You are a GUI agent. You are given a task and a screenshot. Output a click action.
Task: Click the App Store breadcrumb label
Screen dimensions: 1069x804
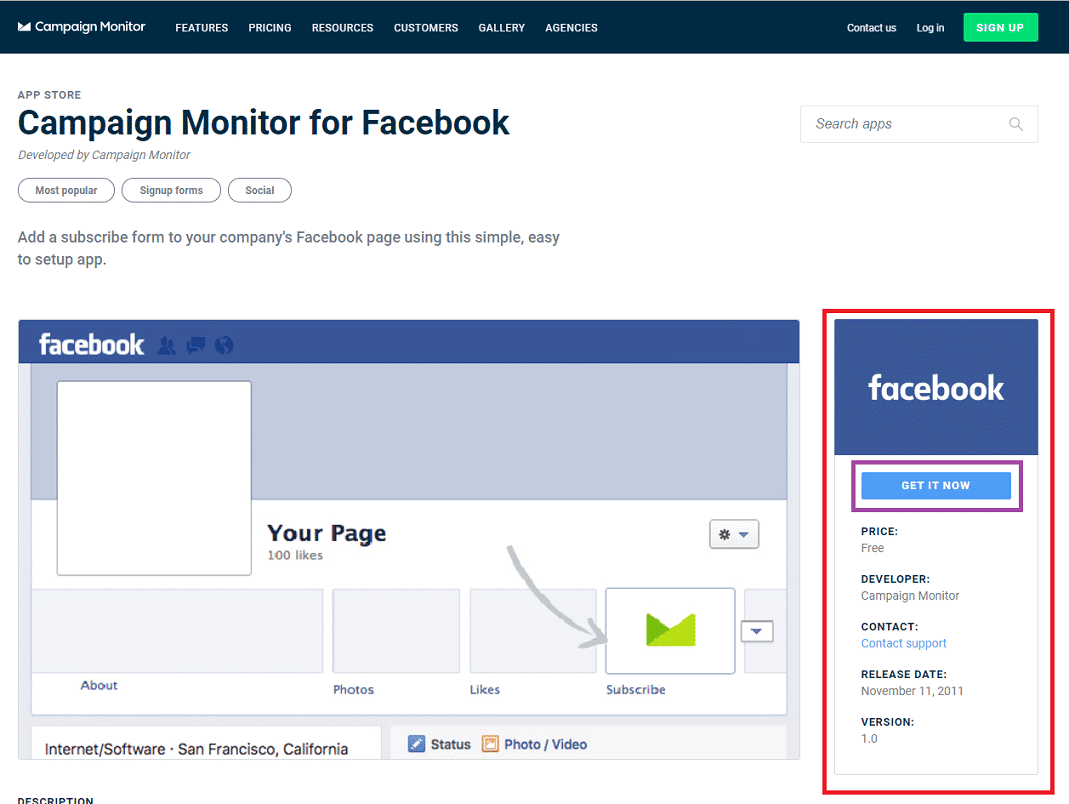[49, 95]
